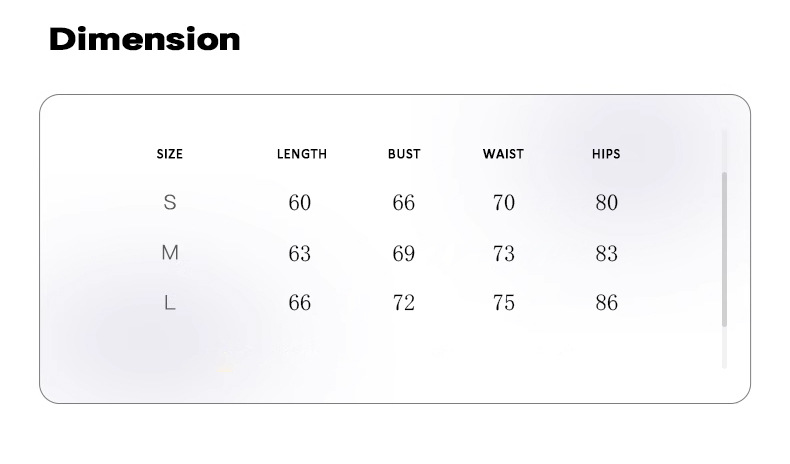Click hips value 86 for size L
This screenshot has width=790, height=464.
pyautogui.click(x=607, y=303)
